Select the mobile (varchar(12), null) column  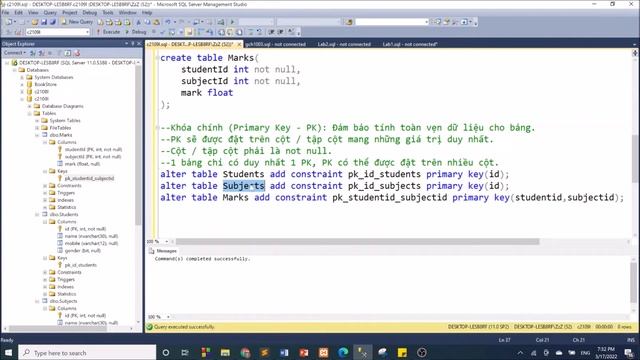pos(91,243)
